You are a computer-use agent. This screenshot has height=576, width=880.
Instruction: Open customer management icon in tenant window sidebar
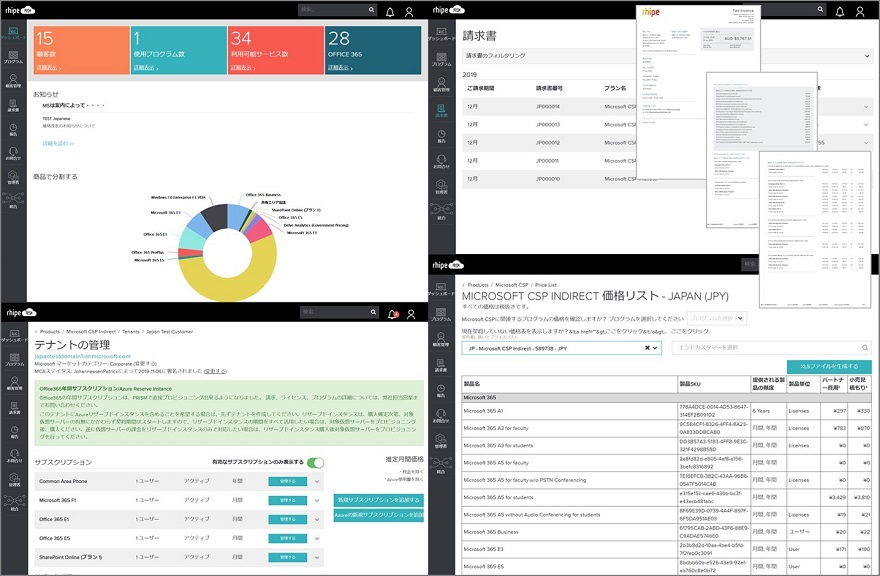coord(15,384)
